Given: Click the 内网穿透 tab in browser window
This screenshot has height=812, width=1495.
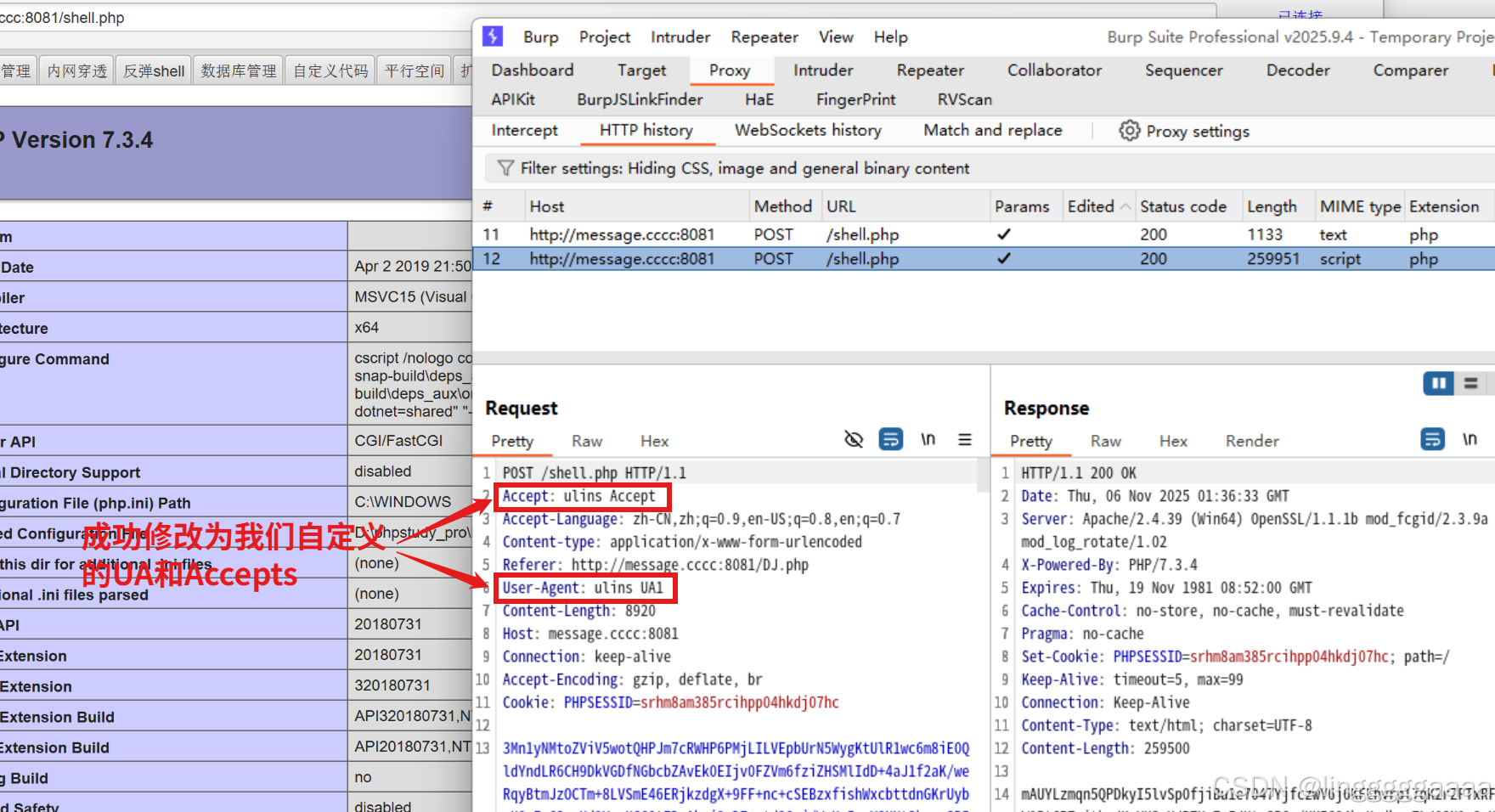Looking at the screenshot, I should pos(76,70).
